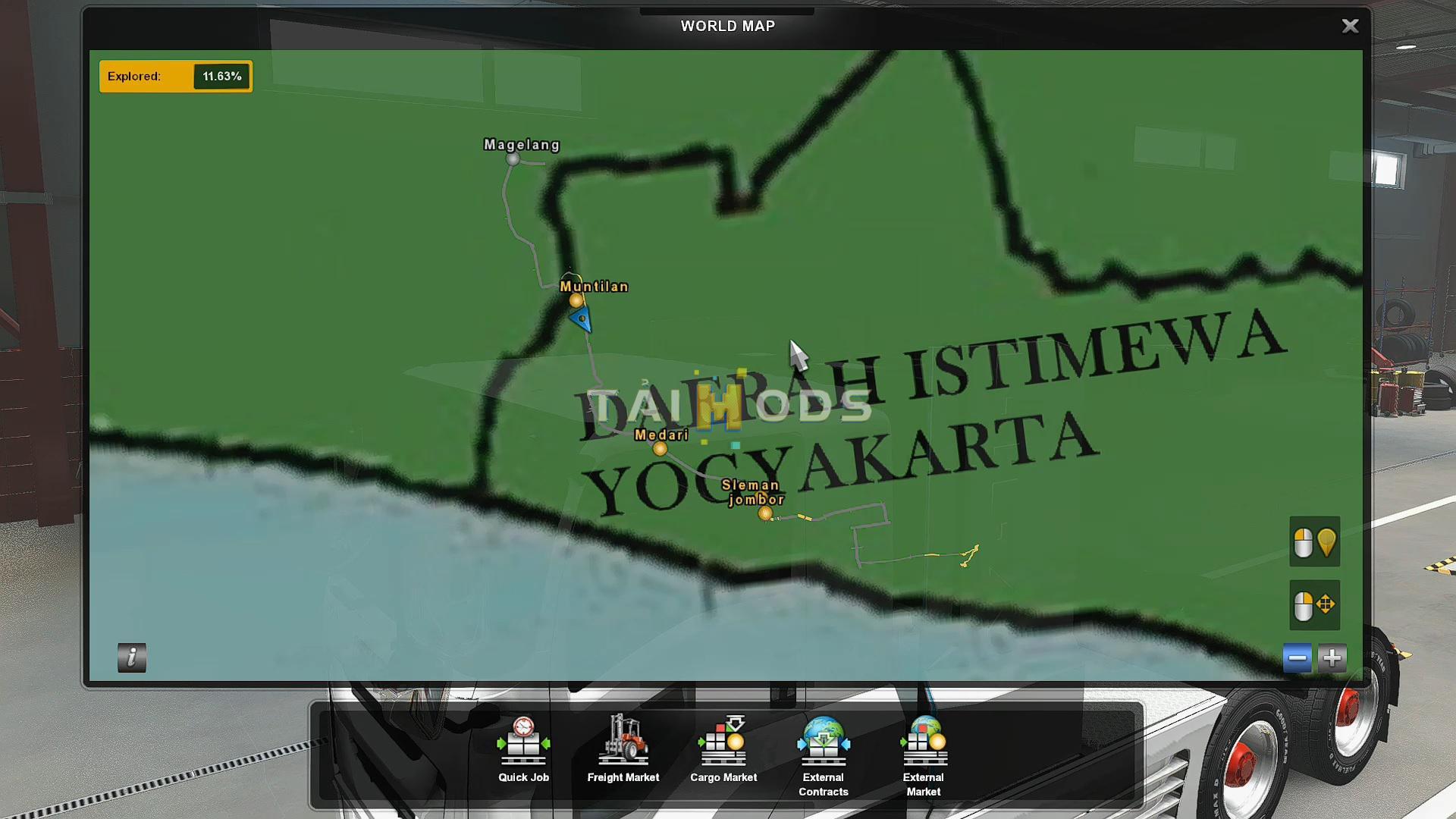Click the mouse waypoint pin hint icon
The height and width of the screenshot is (819, 1456).
pos(1315,542)
